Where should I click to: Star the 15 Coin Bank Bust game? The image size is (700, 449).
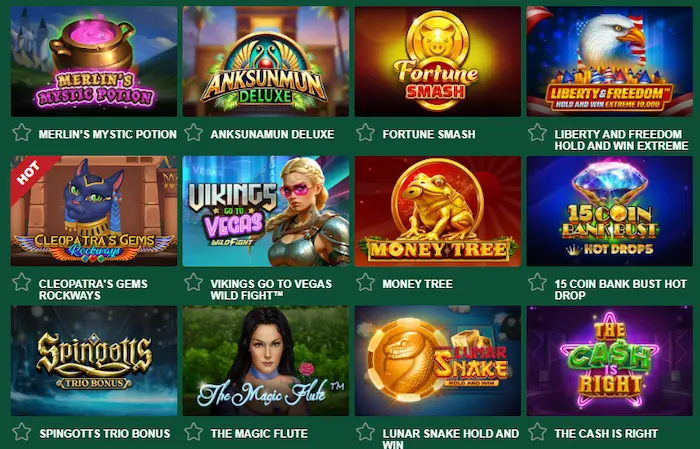[537, 283]
